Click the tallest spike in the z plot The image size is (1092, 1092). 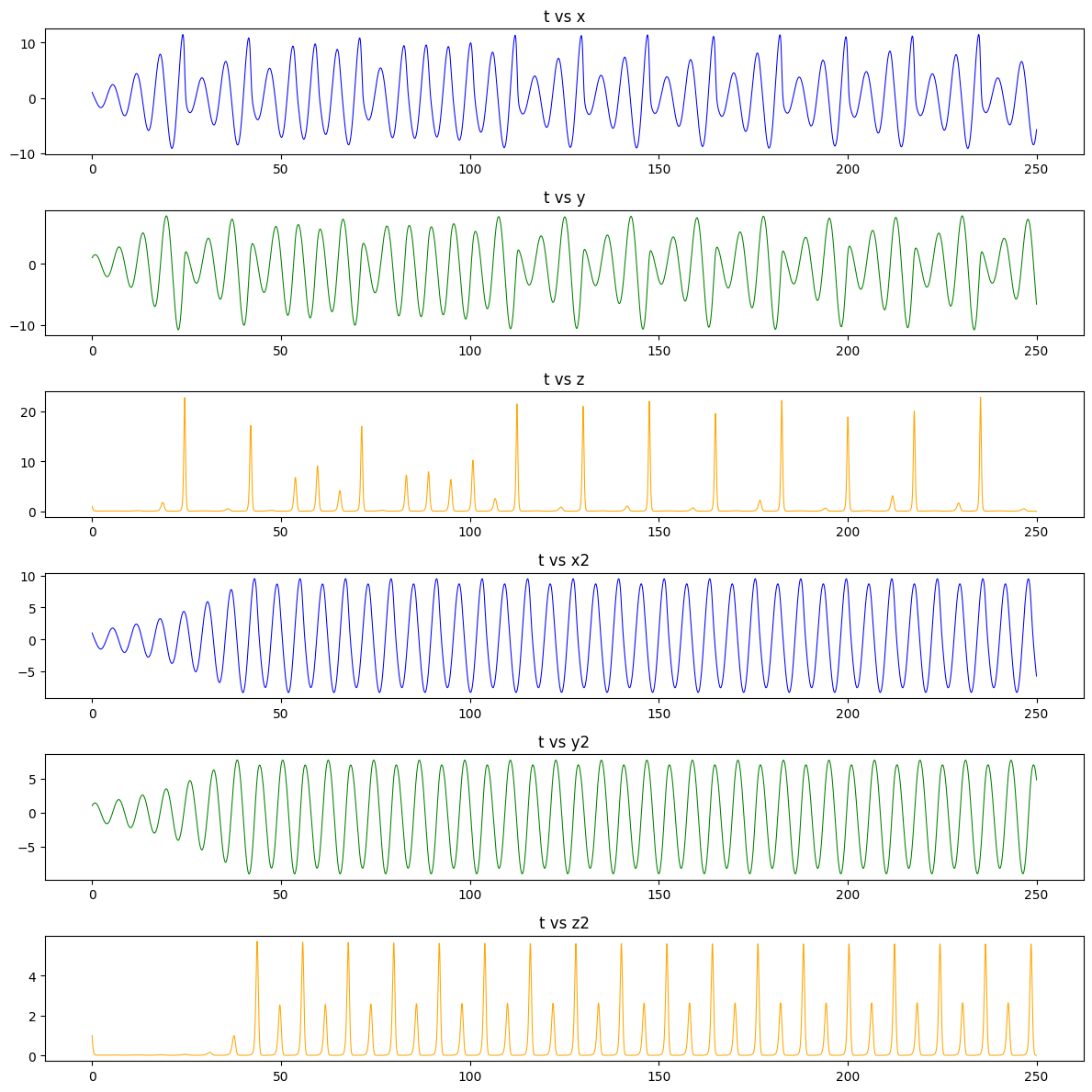click(x=186, y=399)
